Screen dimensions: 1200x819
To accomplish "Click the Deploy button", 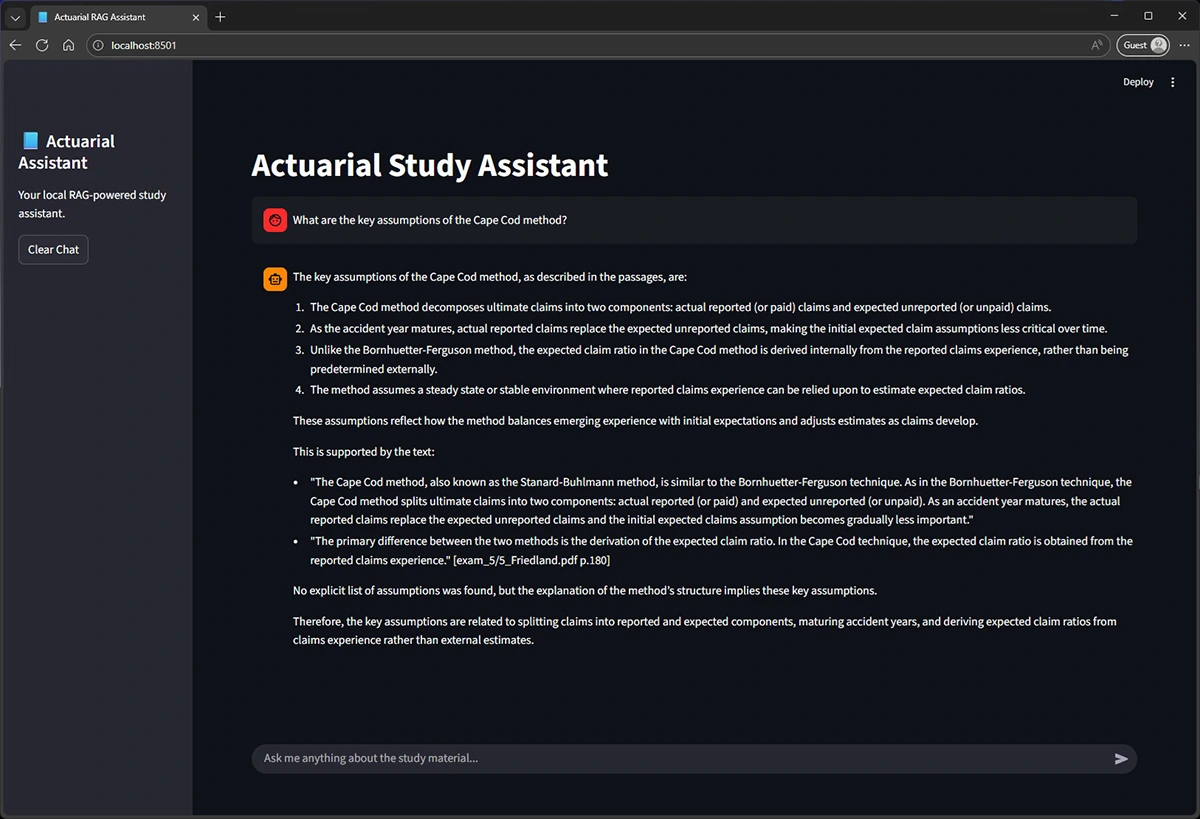I will pyautogui.click(x=1138, y=82).
